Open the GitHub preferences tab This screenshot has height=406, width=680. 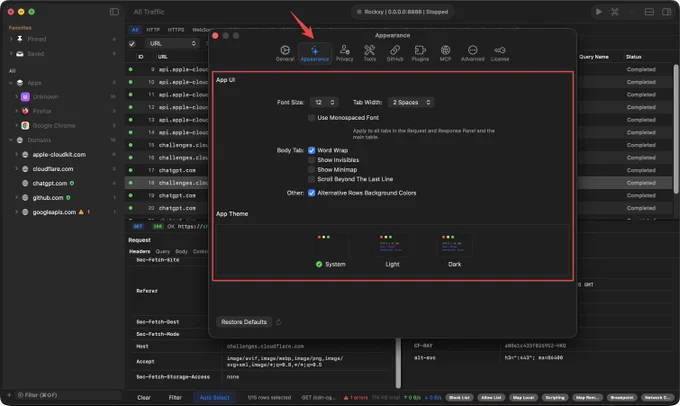[395, 53]
